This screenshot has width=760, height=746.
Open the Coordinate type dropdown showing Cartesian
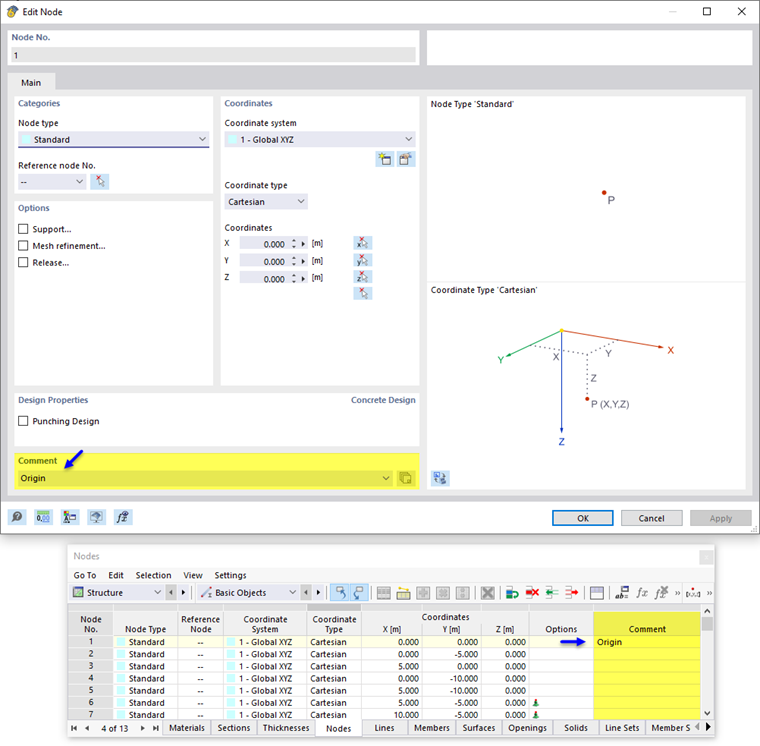(x=266, y=202)
